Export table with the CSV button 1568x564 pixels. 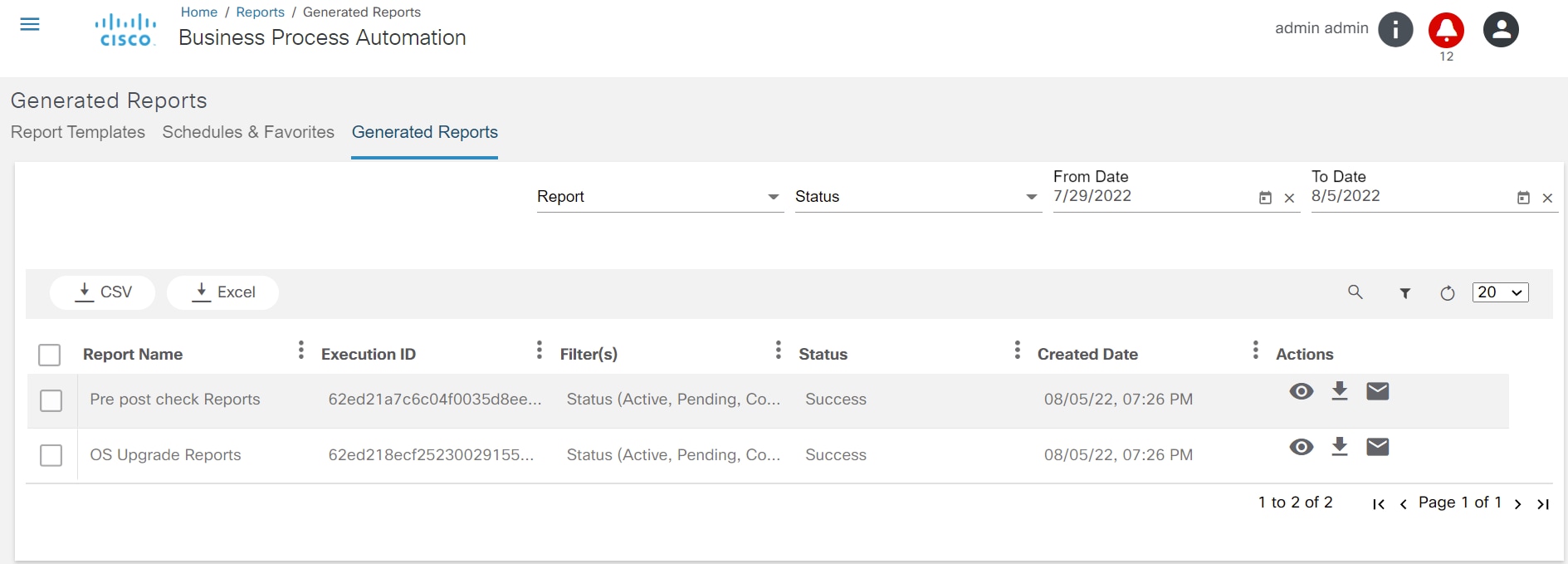(x=103, y=292)
